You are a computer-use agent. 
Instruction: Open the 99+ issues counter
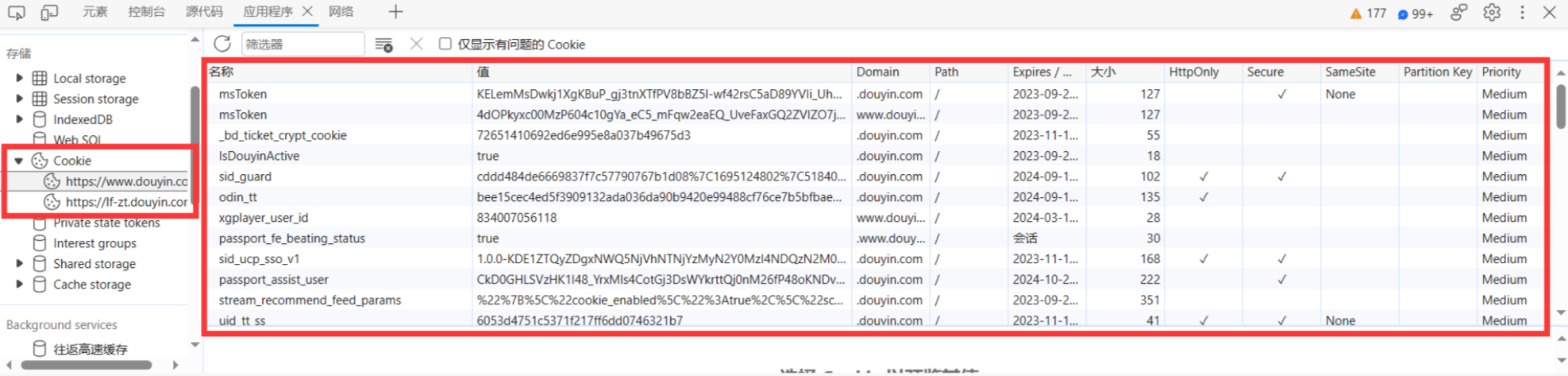1415,13
